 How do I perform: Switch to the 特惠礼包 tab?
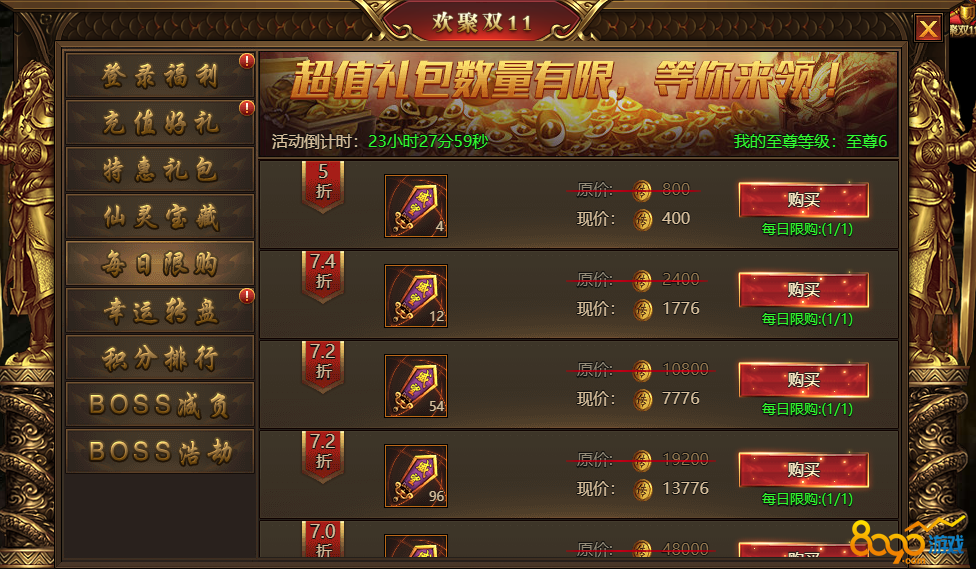click(160, 169)
